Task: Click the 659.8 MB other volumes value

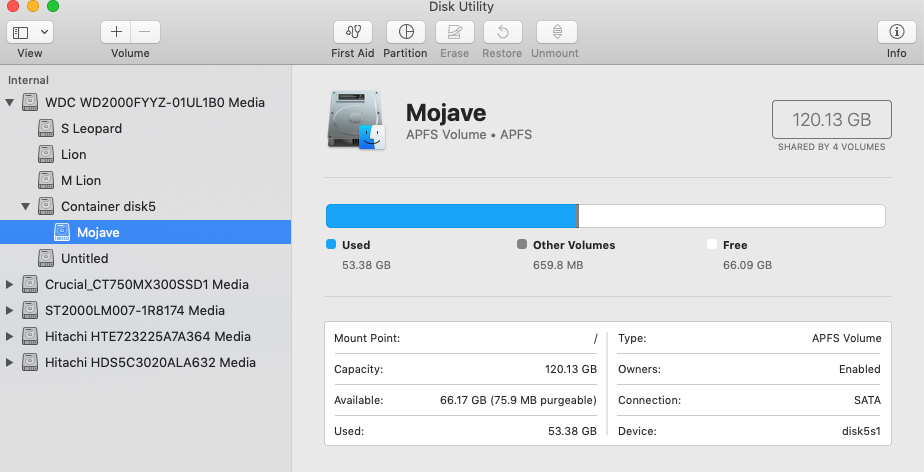Action: click(558, 265)
